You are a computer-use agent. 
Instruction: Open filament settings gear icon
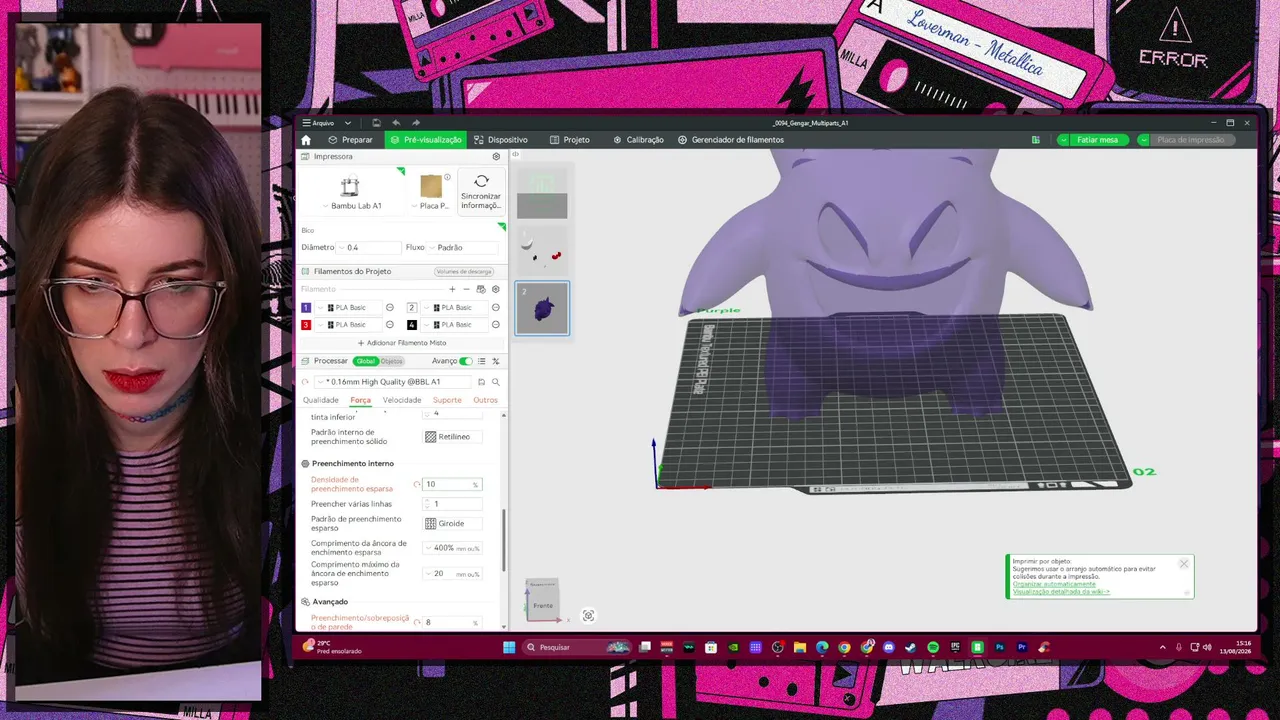[x=495, y=289]
